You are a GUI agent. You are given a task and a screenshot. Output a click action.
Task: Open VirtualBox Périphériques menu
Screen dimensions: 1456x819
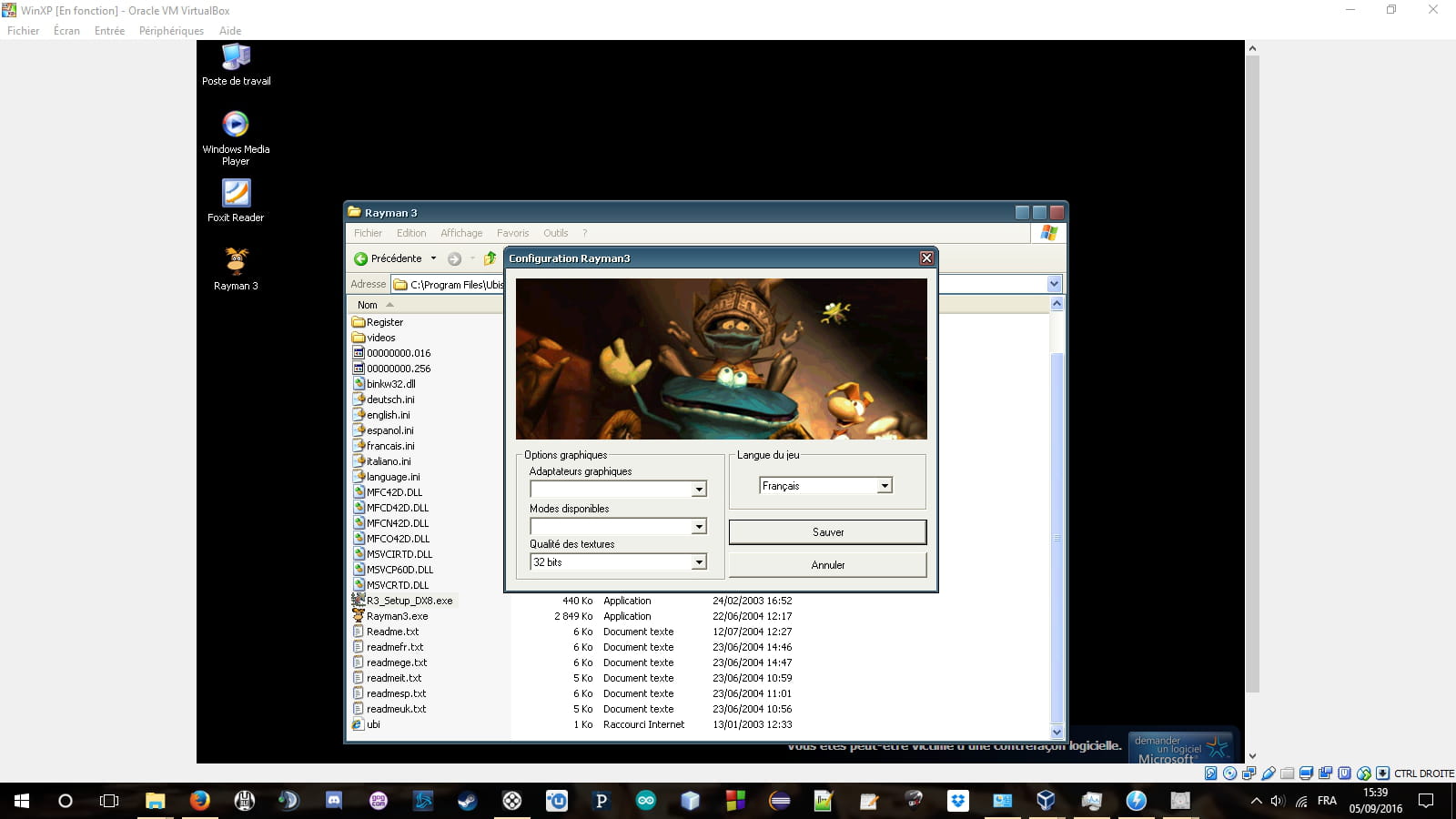click(x=171, y=31)
